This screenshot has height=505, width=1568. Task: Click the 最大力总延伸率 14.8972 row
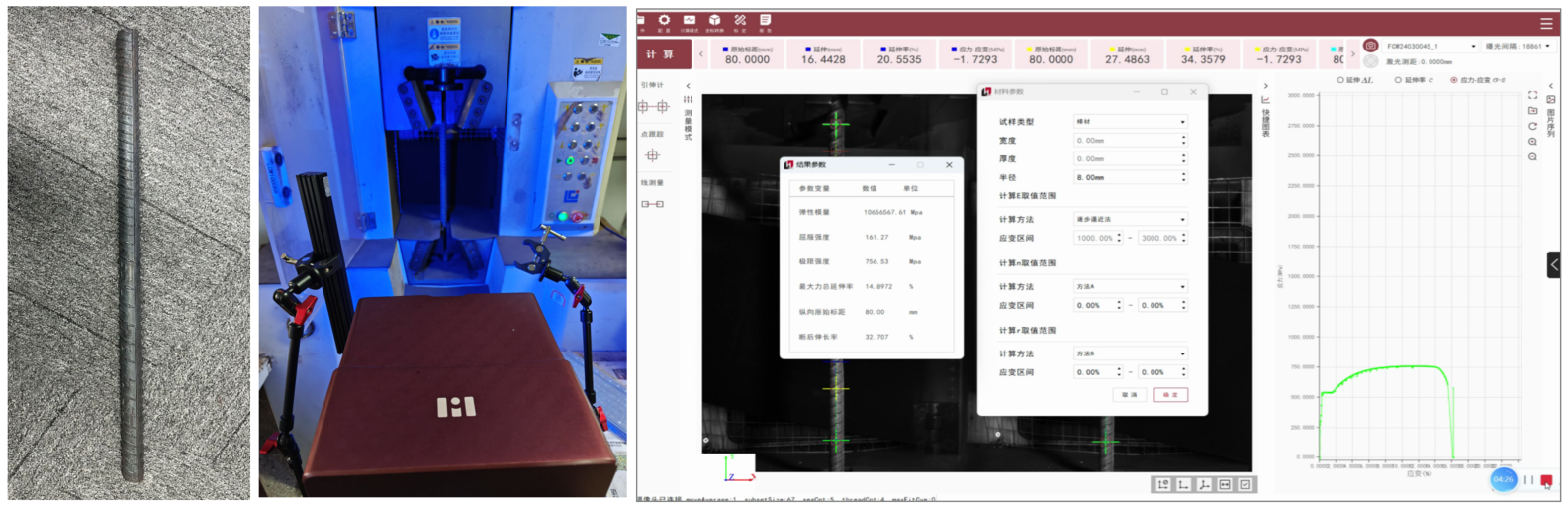coord(871,286)
